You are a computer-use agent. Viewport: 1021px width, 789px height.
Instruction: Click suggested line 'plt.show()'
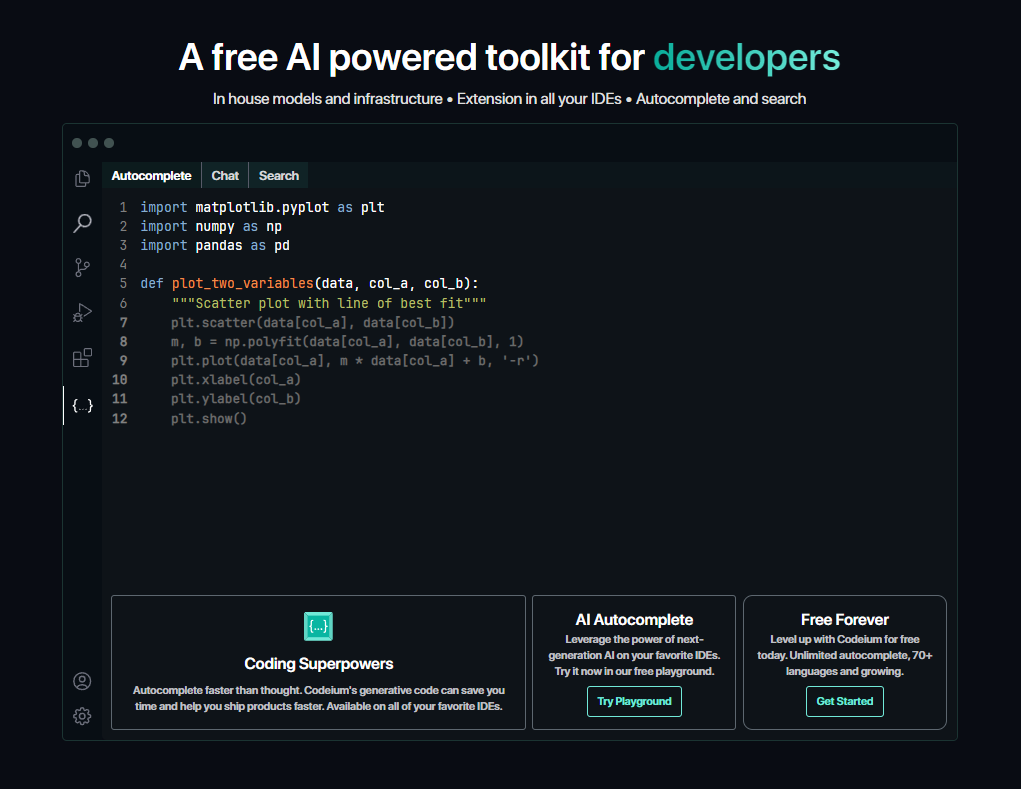[209, 419]
